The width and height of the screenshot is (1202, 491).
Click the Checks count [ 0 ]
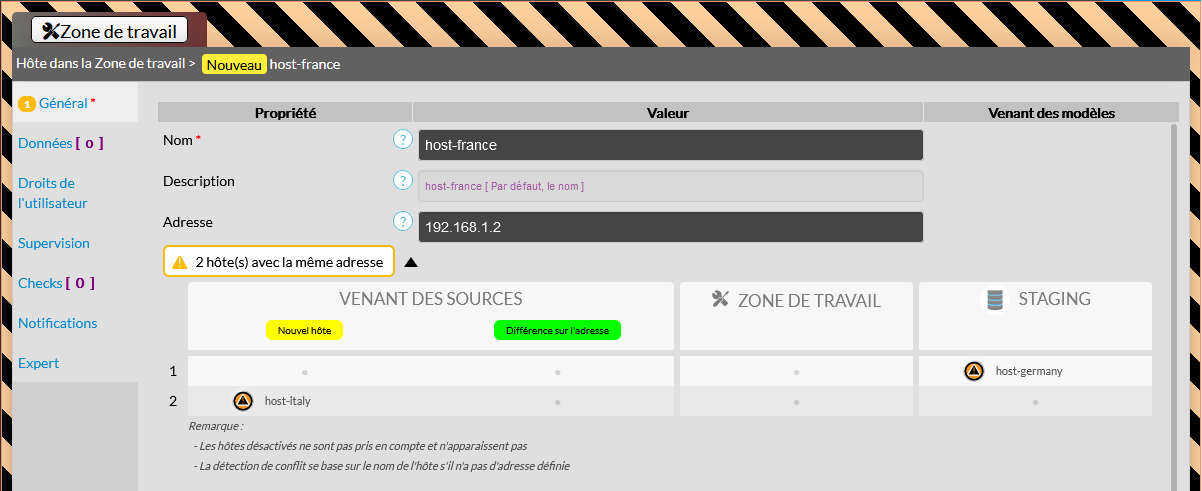80,283
